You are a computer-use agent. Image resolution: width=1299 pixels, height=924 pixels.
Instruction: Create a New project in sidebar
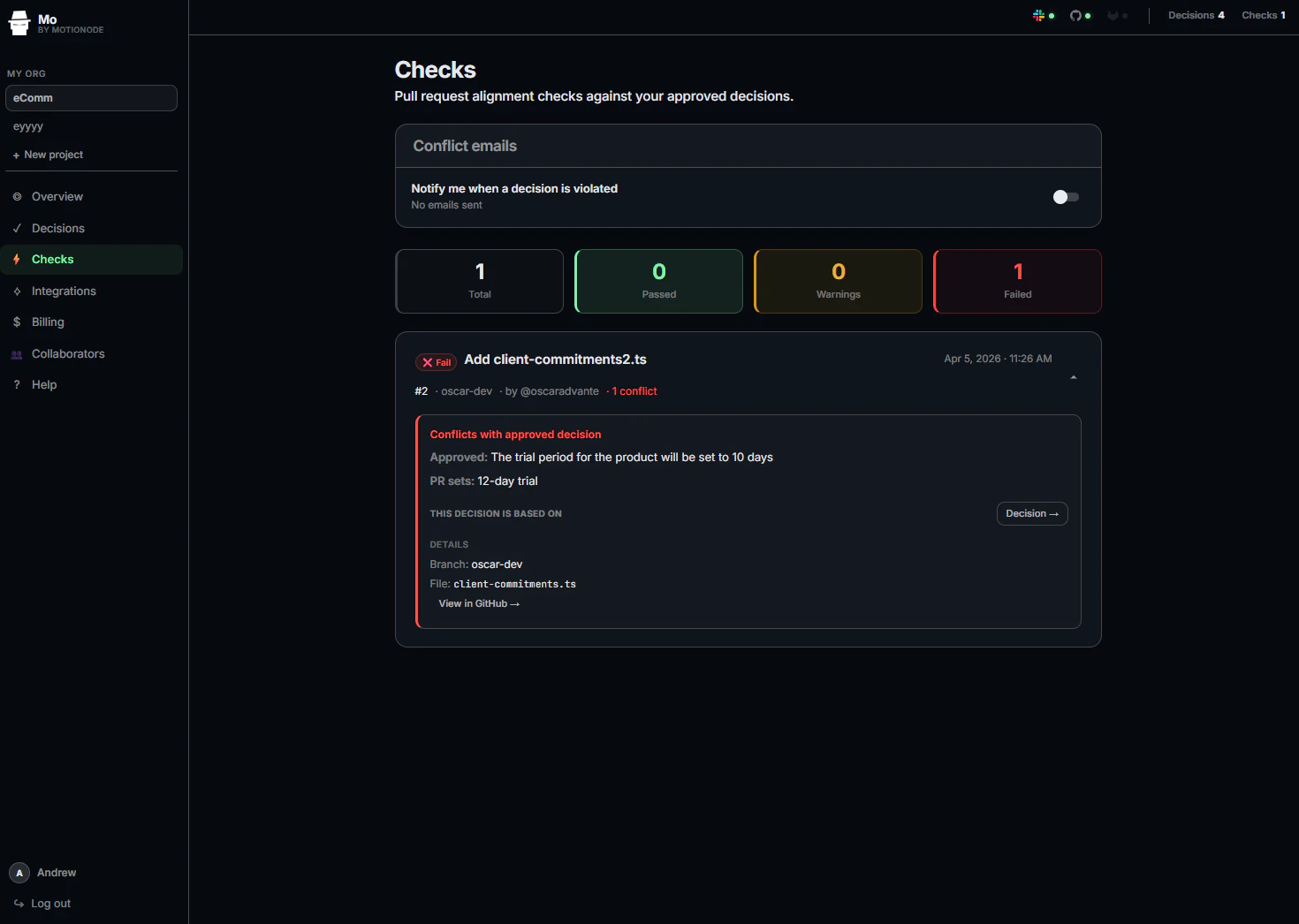click(x=48, y=155)
